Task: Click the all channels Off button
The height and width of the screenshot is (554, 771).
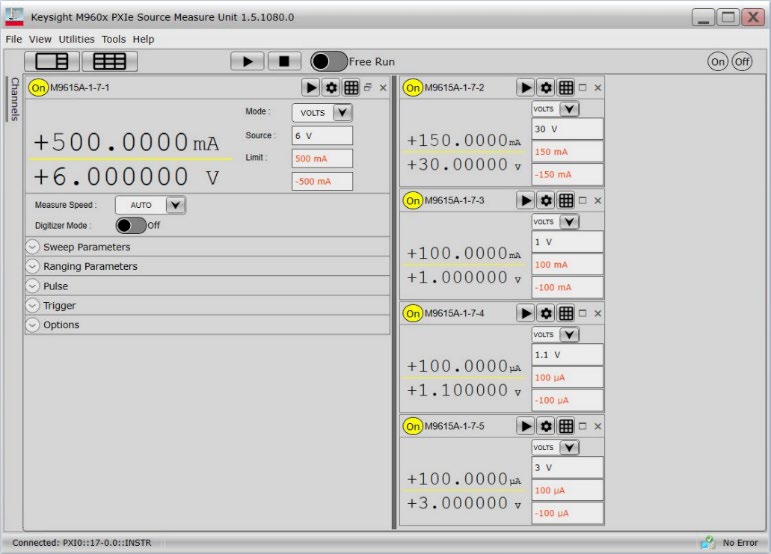Action: (x=741, y=62)
